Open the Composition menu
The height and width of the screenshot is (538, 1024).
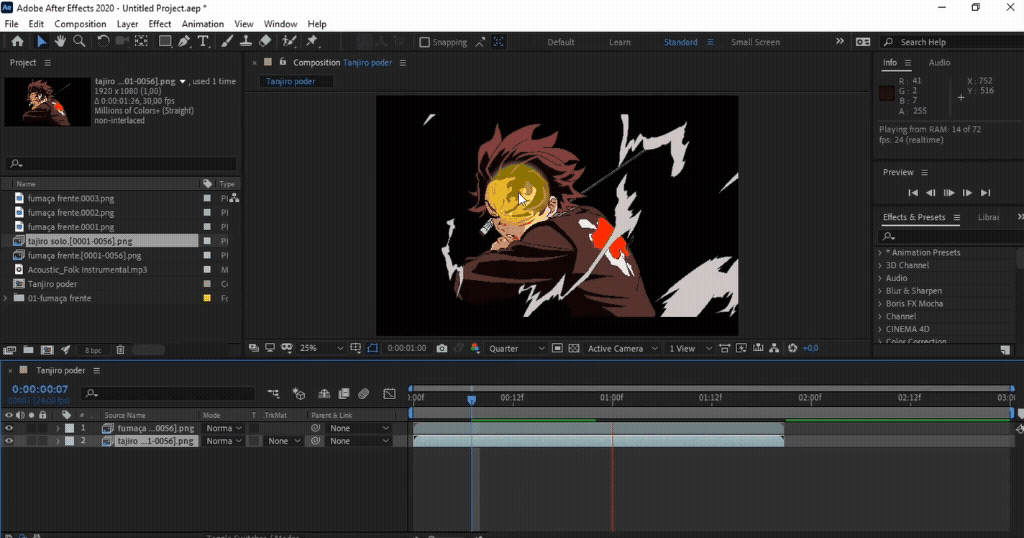click(80, 24)
